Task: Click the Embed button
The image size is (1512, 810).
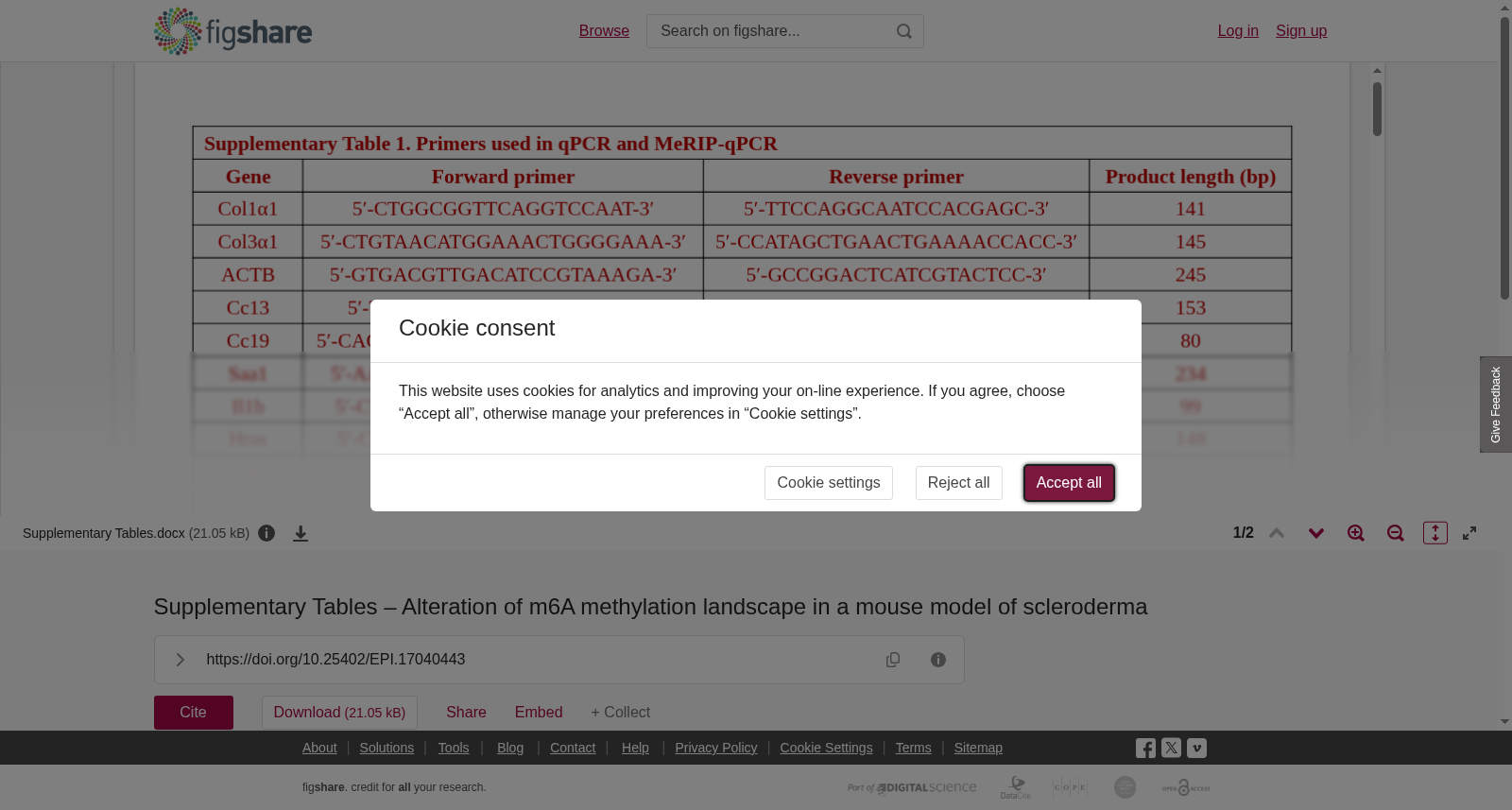Action: [539, 713]
